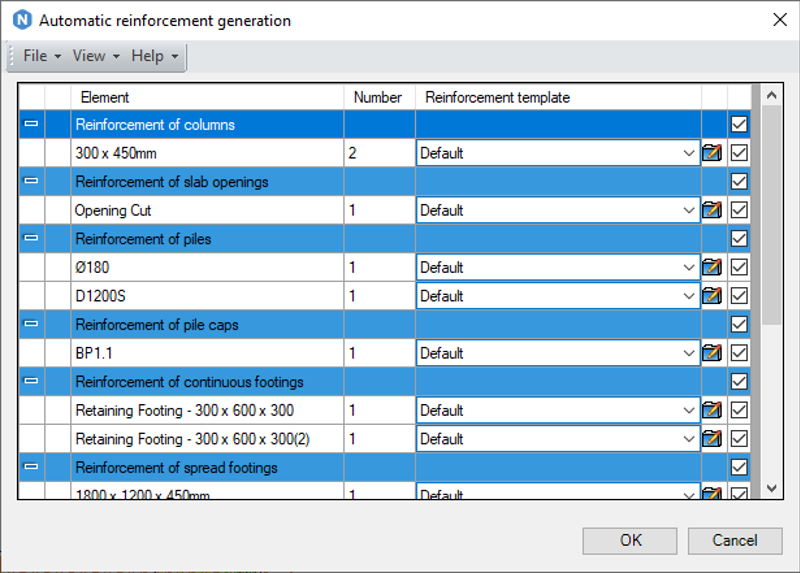800x573 pixels.
Task: Open template settings icon for Ø180 pile
Action: tap(712, 267)
